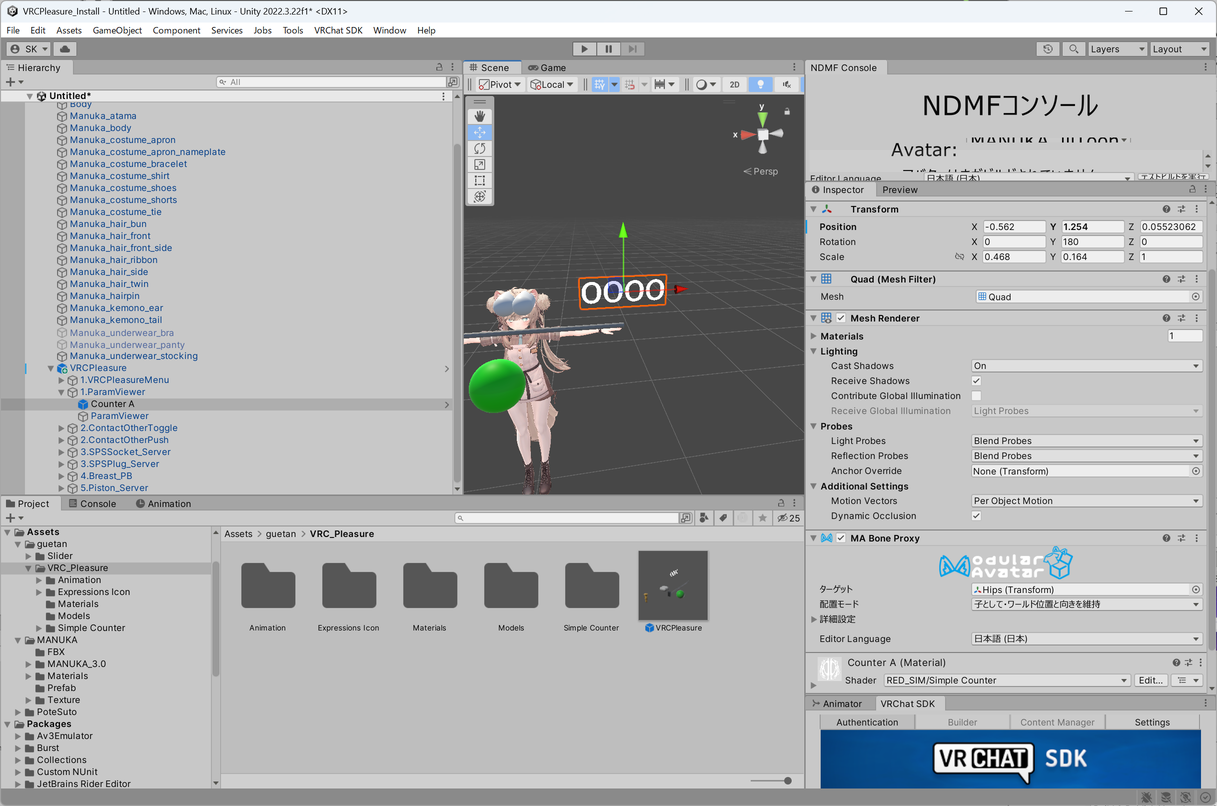Toggle Persp projection label
Viewport: 1217px width, 806px height.
761,171
